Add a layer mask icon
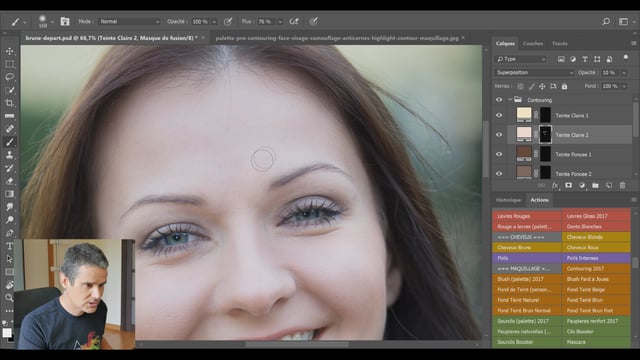This screenshot has width=640, height=360. tap(568, 185)
